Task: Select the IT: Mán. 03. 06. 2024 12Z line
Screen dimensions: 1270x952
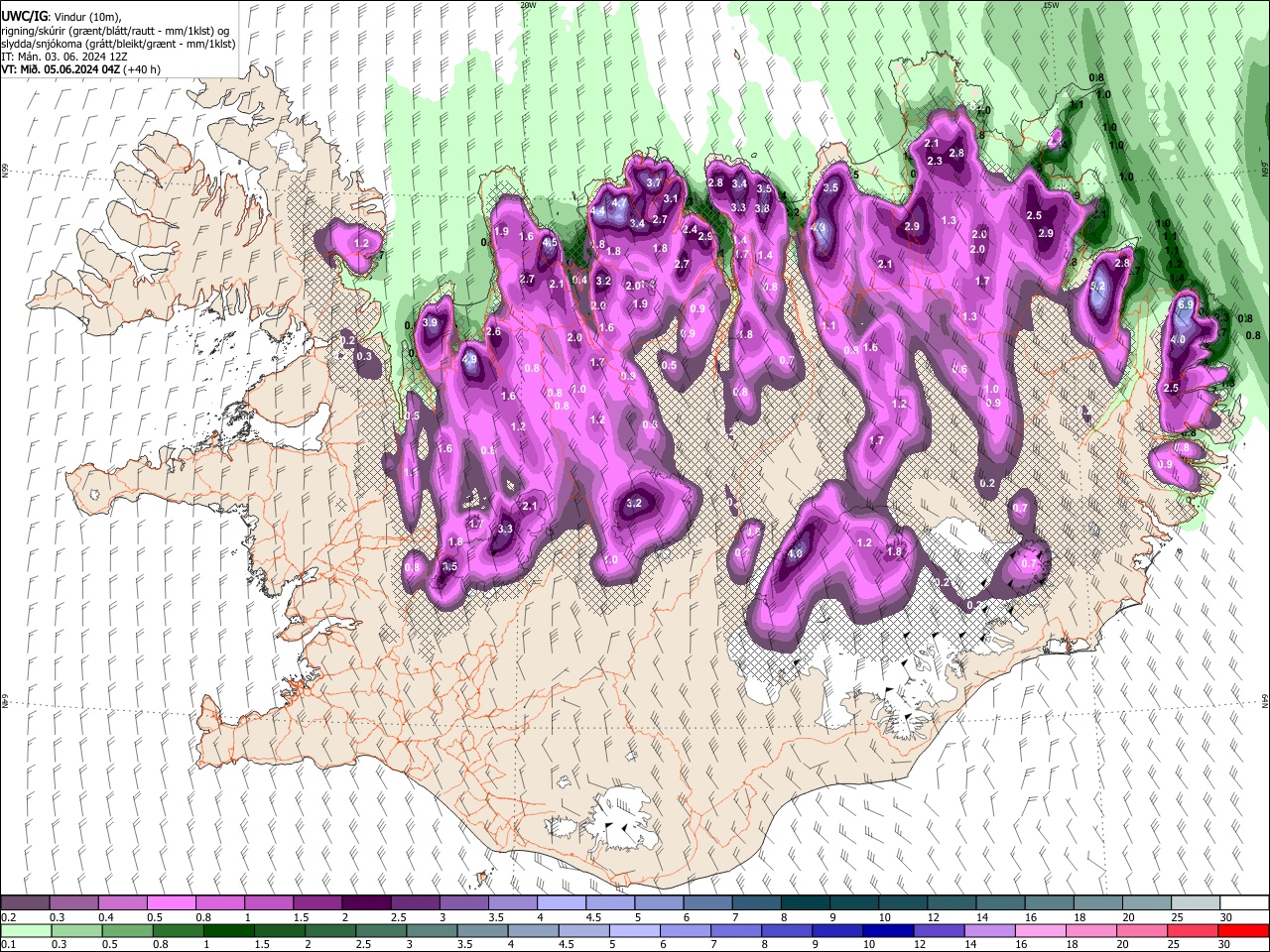Action: 64,57
